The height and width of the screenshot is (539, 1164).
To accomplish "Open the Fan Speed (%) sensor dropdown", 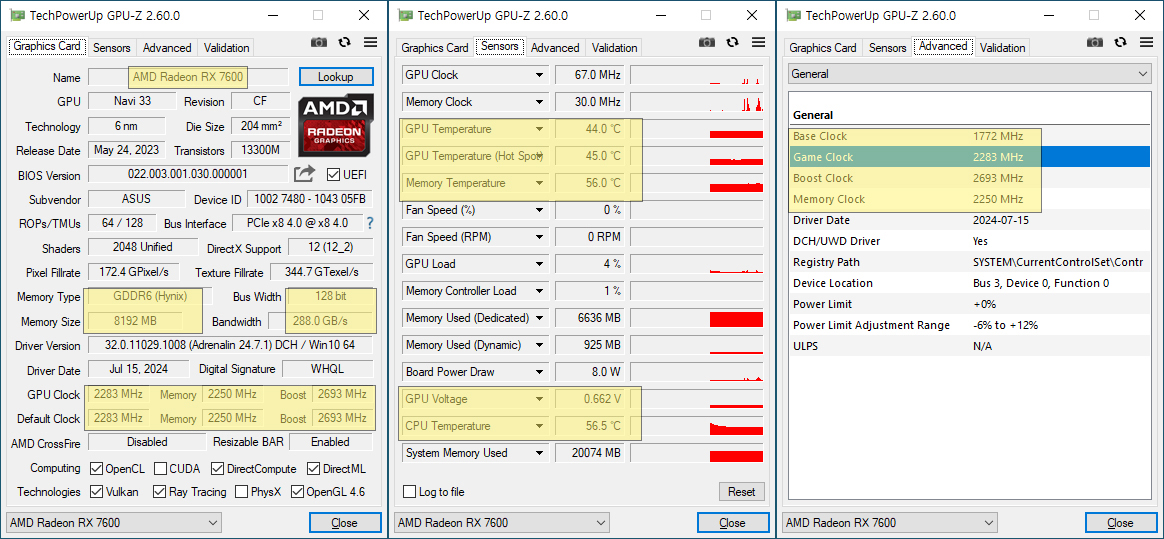I will coord(540,210).
